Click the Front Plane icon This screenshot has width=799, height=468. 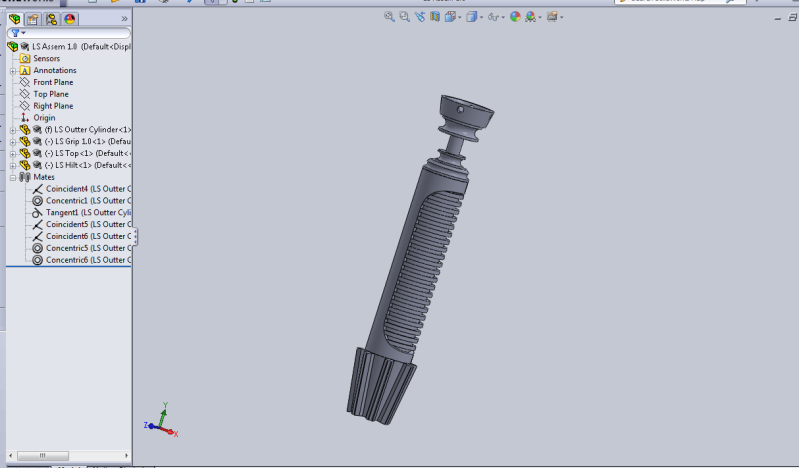pos(25,82)
